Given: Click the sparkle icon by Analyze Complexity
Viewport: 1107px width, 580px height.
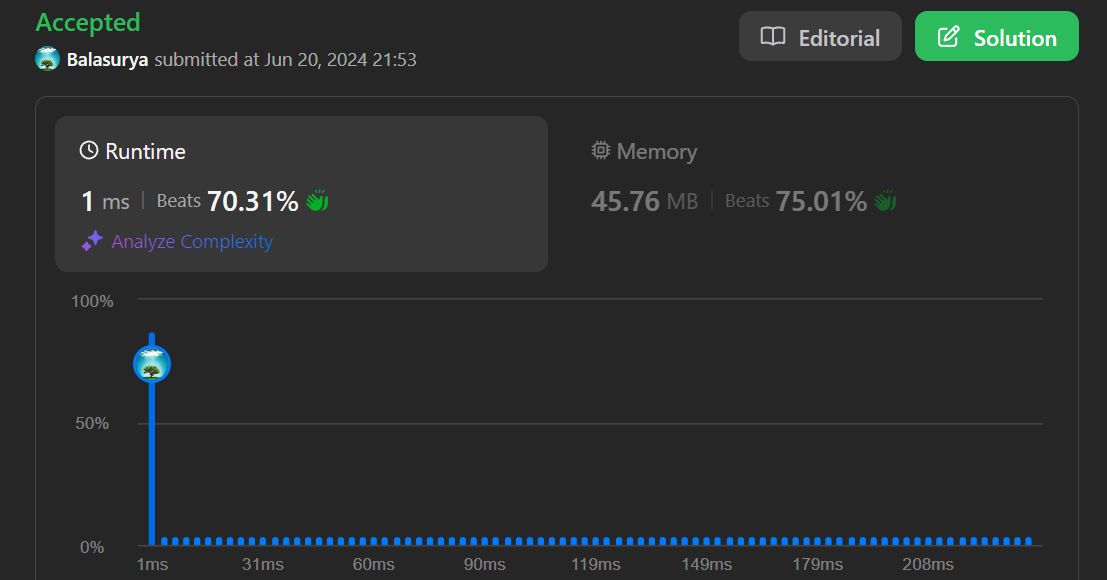Looking at the screenshot, I should [x=92, y=241].
